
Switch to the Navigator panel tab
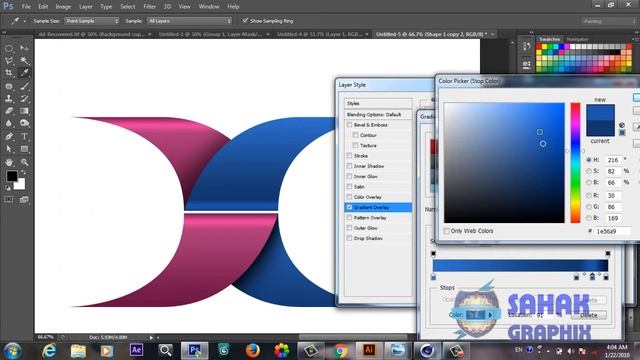(577, 39)
